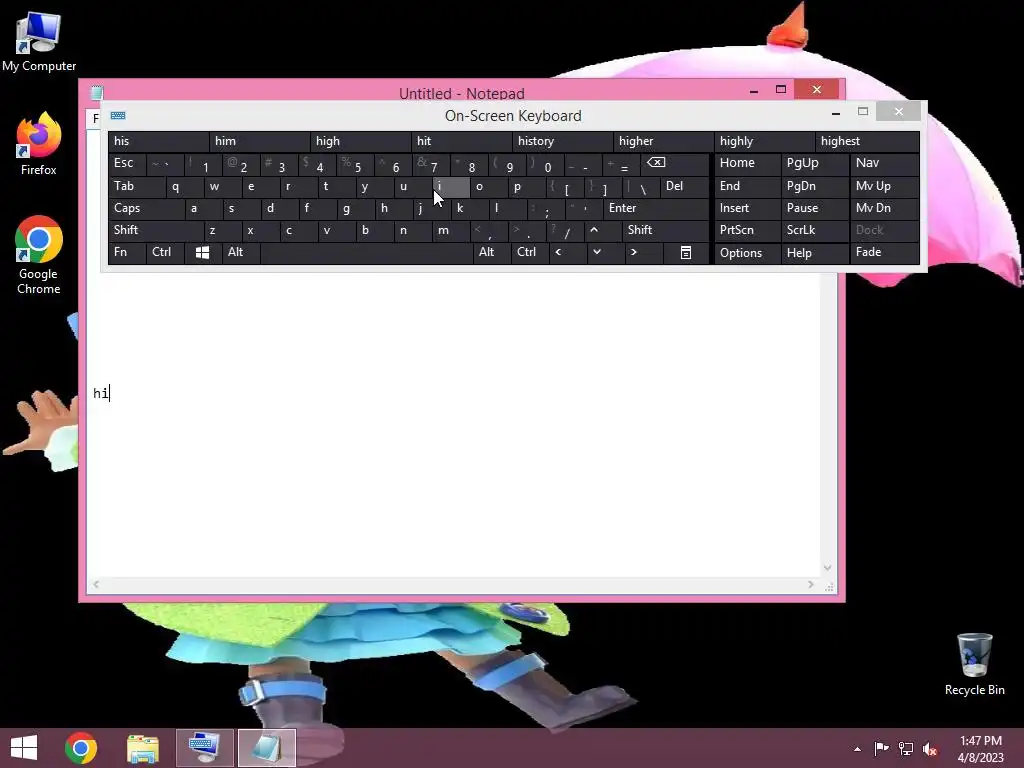This screenshot has height=768, width=1024.
Task: Click the taskbar clock showing 1:47 PM
Action: (980, 749)
